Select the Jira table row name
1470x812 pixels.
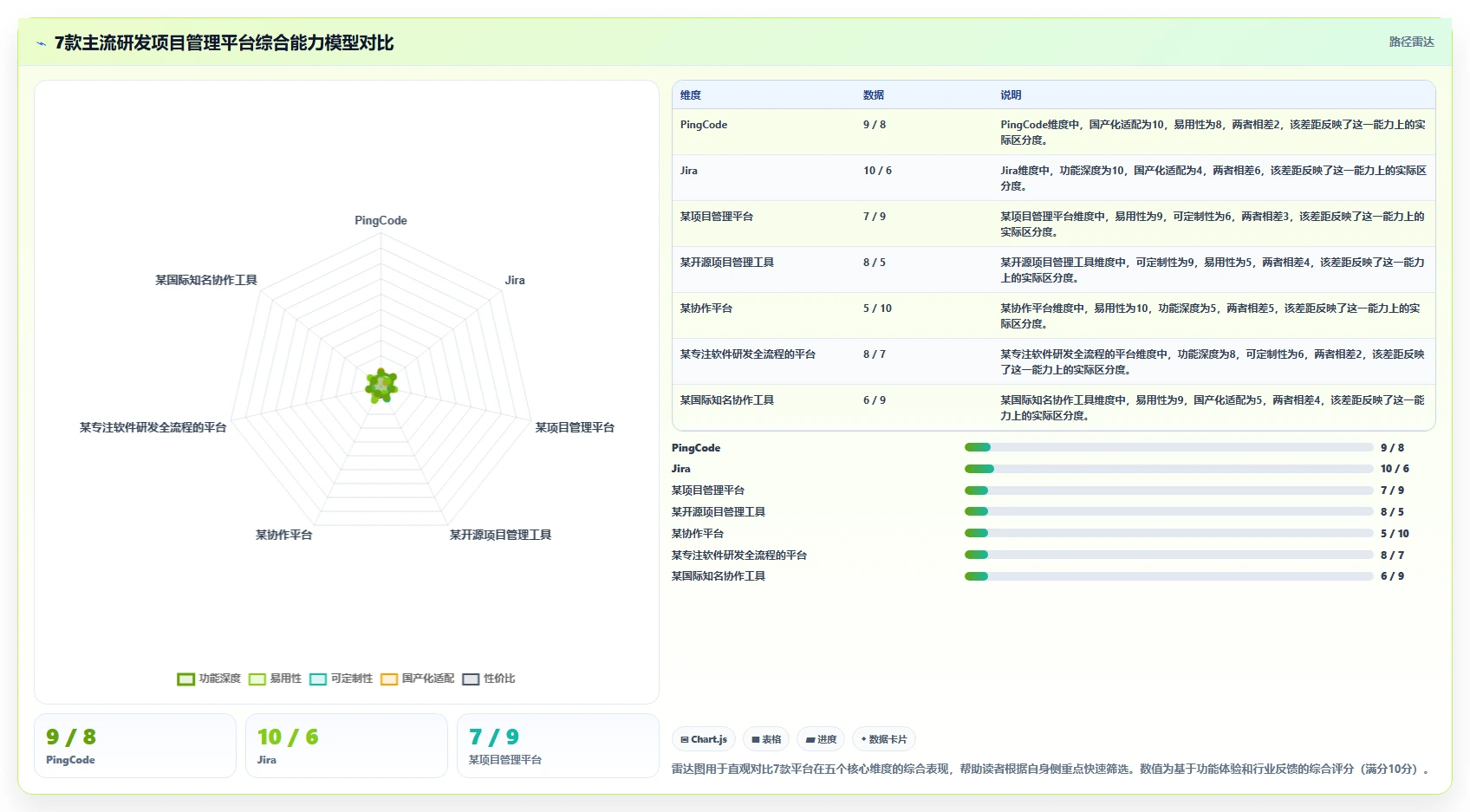coord(689,171)
